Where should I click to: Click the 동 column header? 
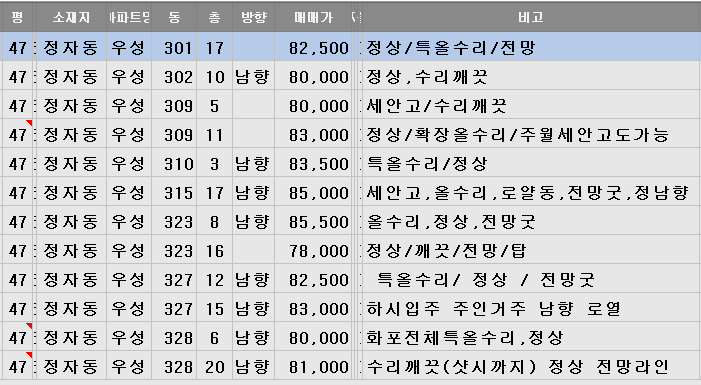174,17
